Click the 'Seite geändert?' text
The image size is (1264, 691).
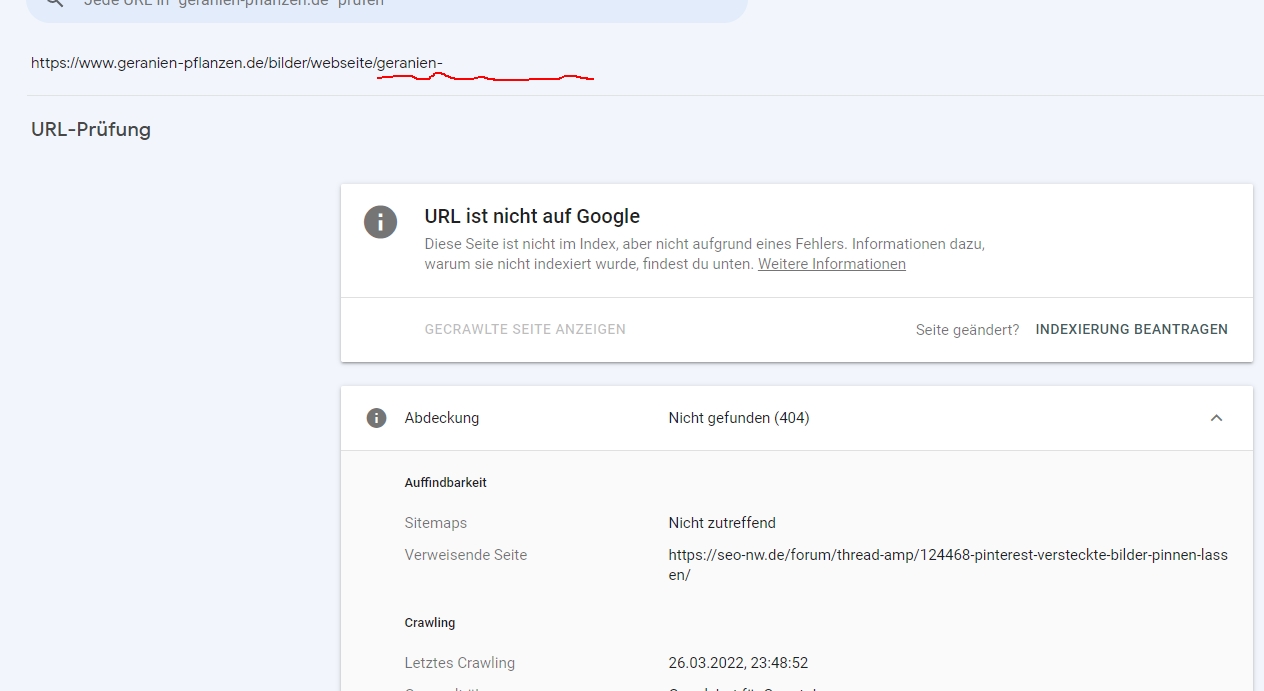point(967,329)
